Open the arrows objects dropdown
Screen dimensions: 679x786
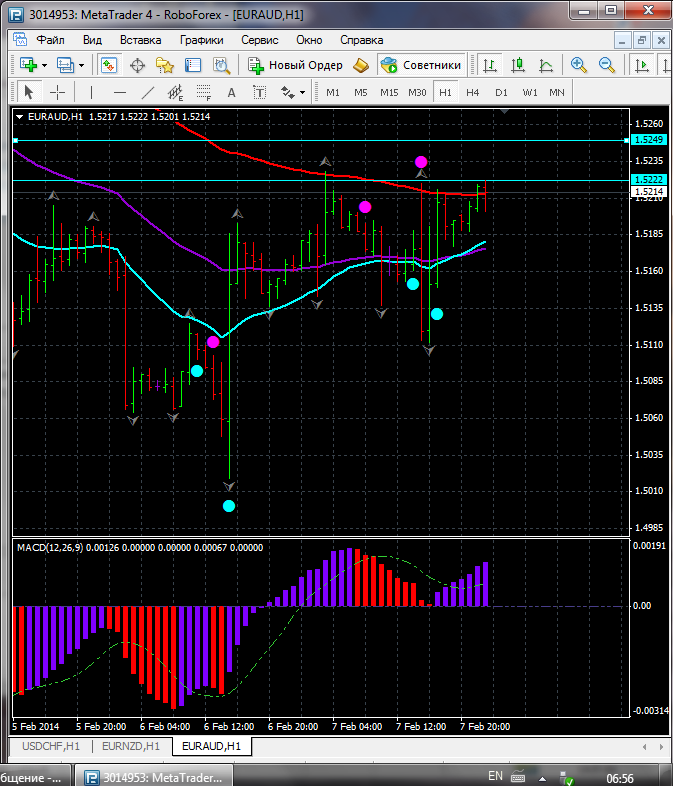click(x=302, y=92)
